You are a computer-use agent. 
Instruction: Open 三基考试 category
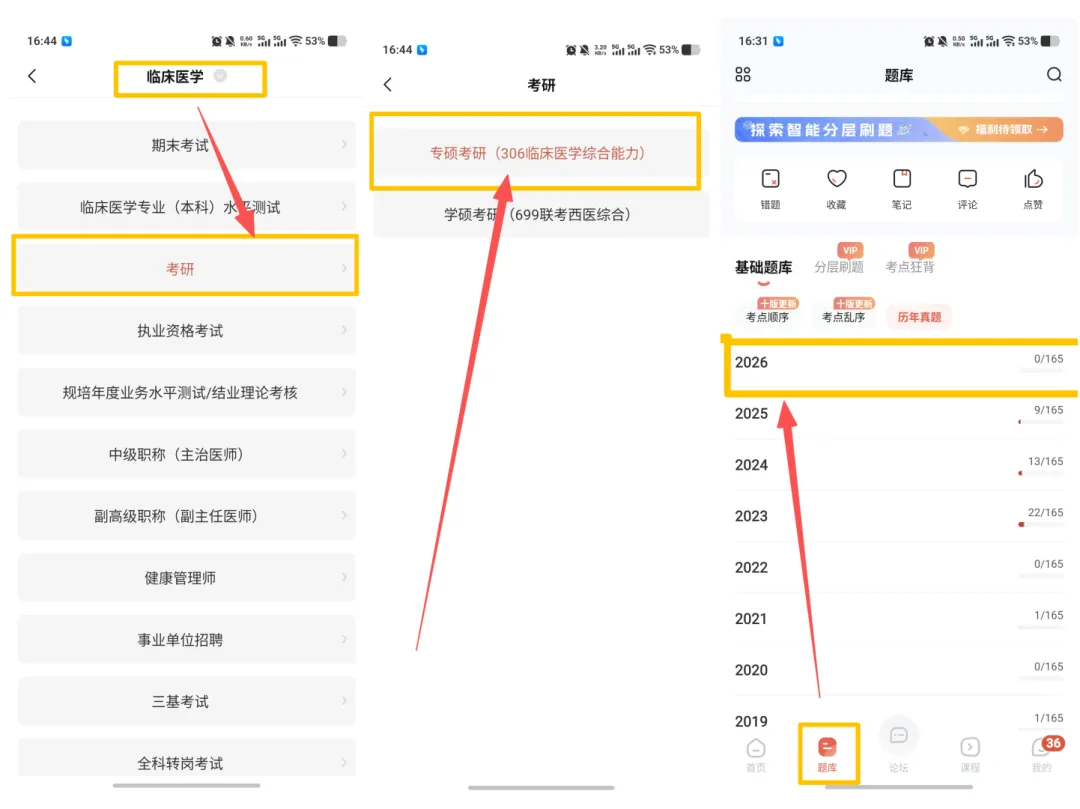tap(187, 701)
